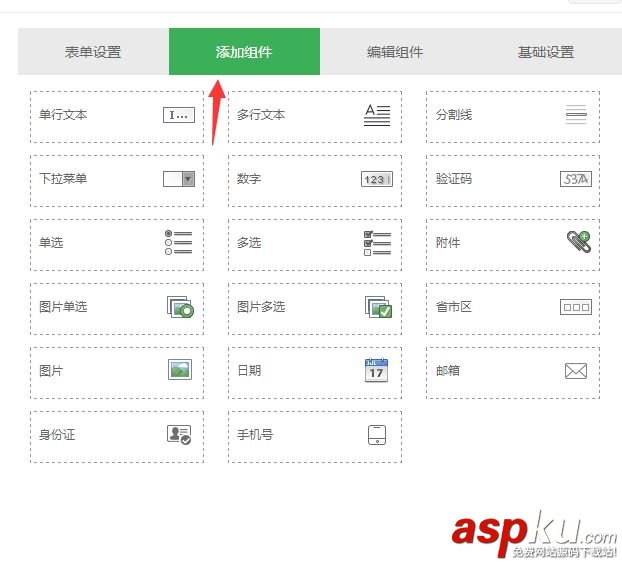Click the mobile phone icon
622x564 pixels.
point(377,435)
